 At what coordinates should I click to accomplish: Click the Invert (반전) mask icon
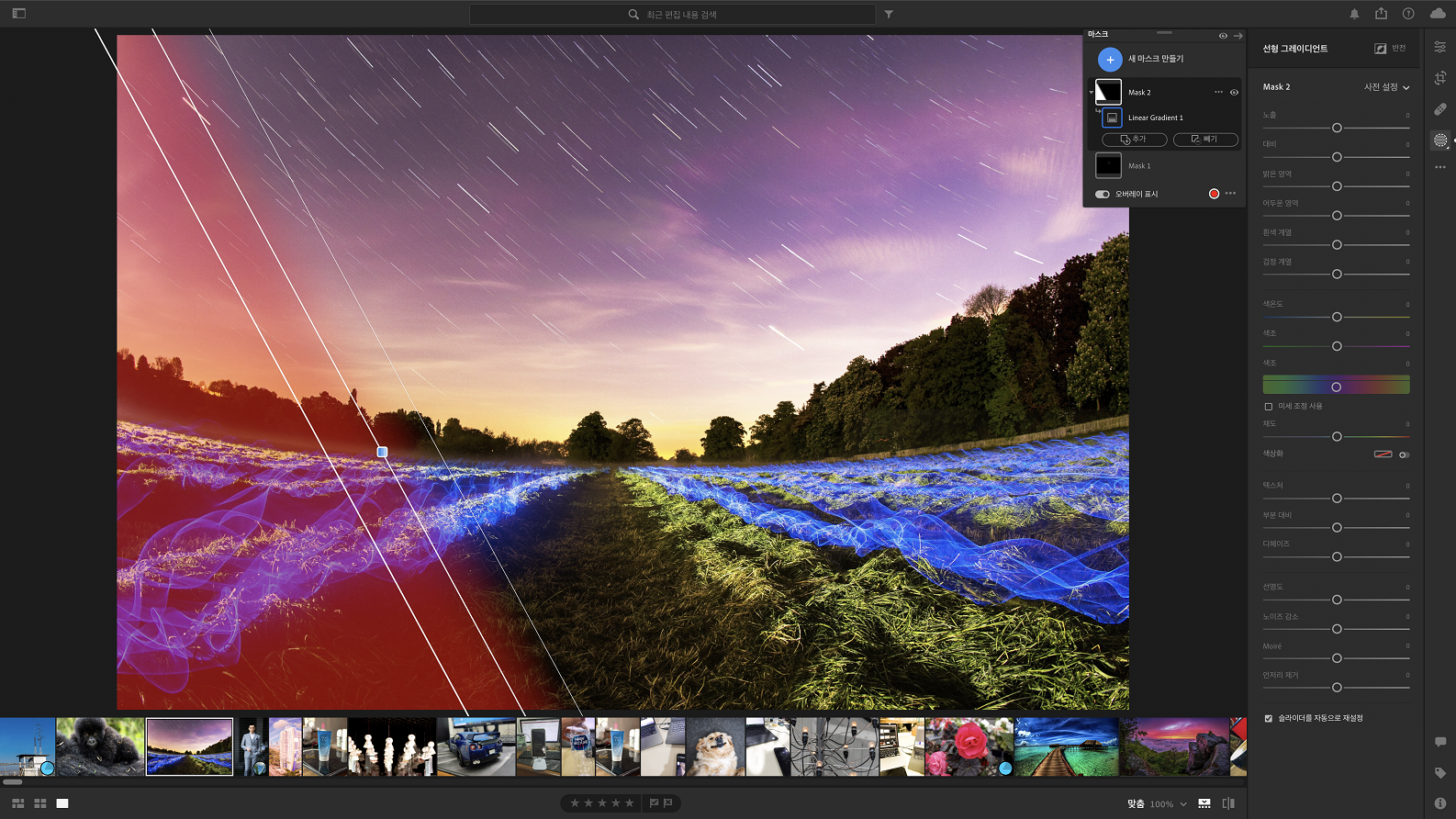(x=1380, y=49)
